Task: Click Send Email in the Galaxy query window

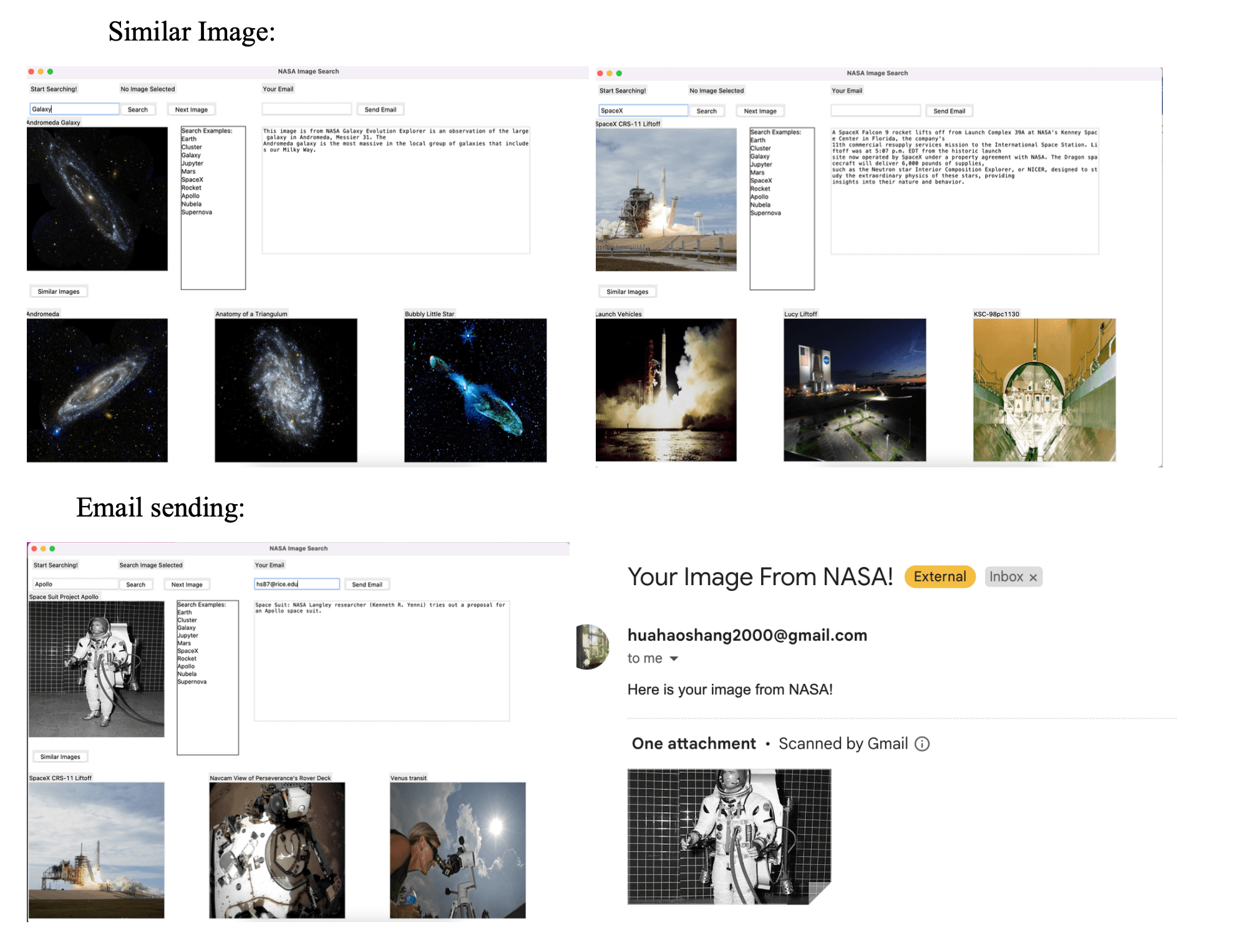Action: click(x=381, y=109)
